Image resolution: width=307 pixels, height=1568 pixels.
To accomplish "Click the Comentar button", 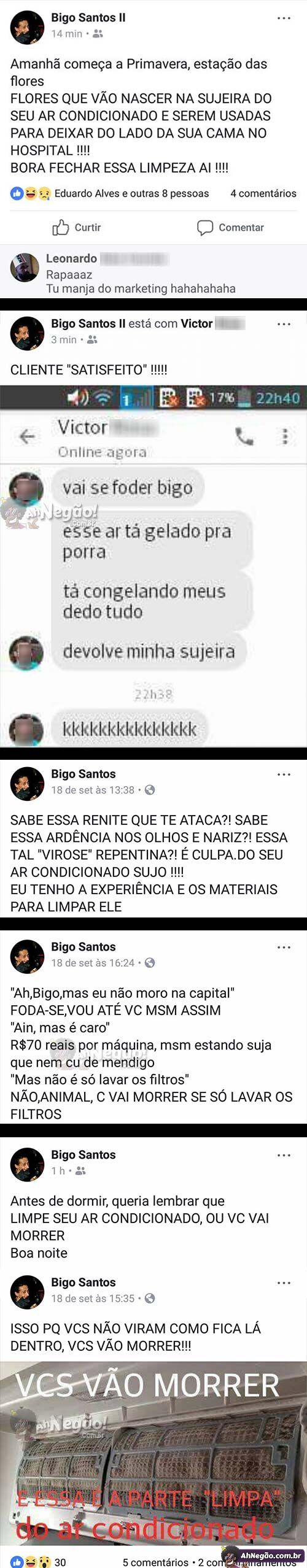I will 230,228.
